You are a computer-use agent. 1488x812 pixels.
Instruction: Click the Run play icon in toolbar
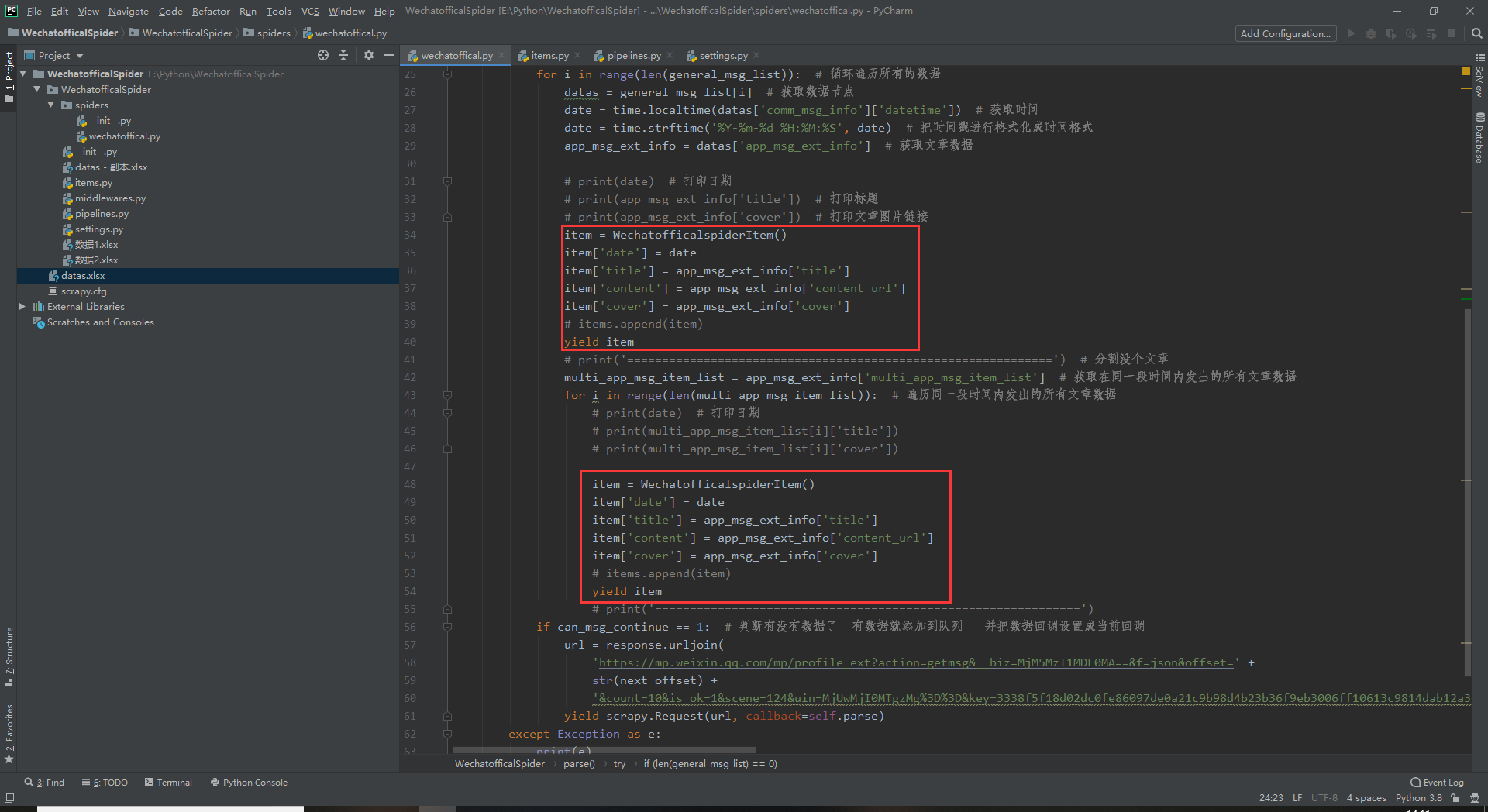tap(1351, 33)
